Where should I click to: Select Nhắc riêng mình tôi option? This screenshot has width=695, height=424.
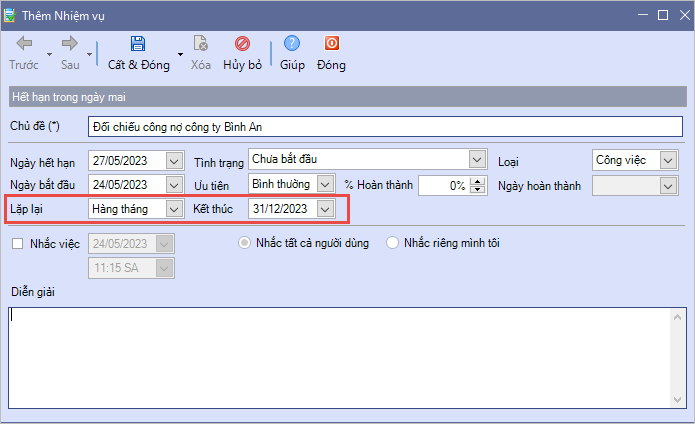coord(392,243)
